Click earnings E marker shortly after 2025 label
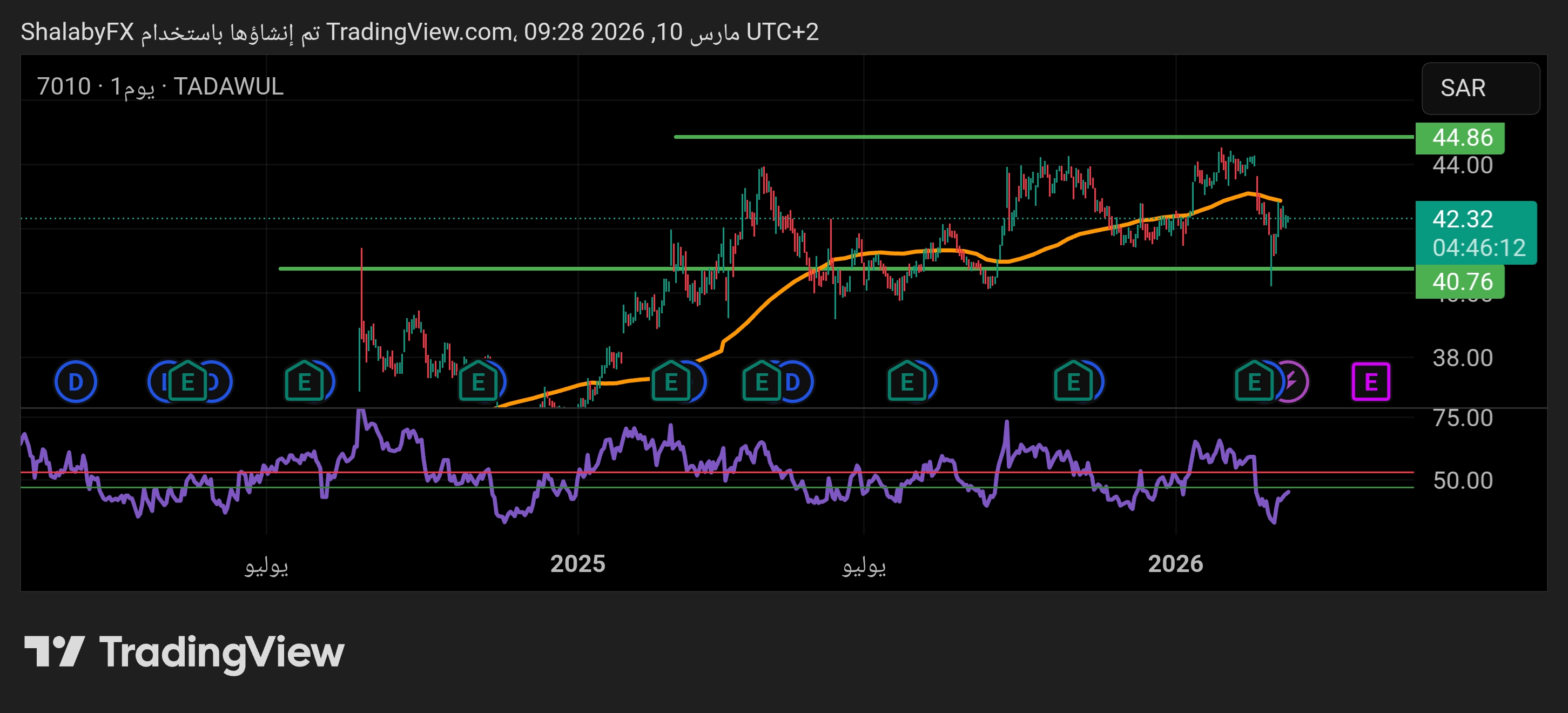Screen dimensions: 1568x713 pos(670,382)
